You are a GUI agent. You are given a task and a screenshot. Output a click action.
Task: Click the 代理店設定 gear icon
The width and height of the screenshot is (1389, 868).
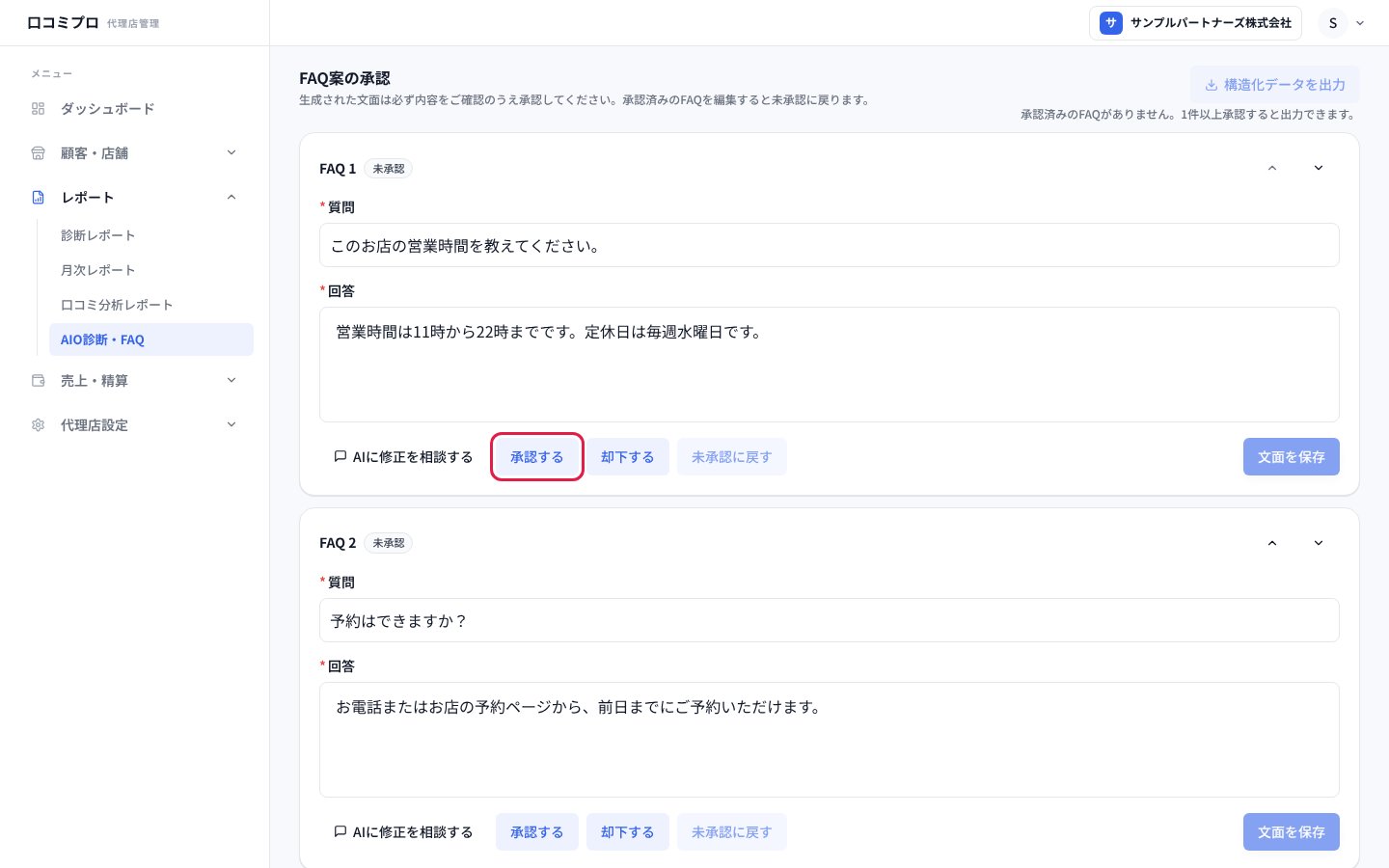pyautogui.click(x=39, y=425)
